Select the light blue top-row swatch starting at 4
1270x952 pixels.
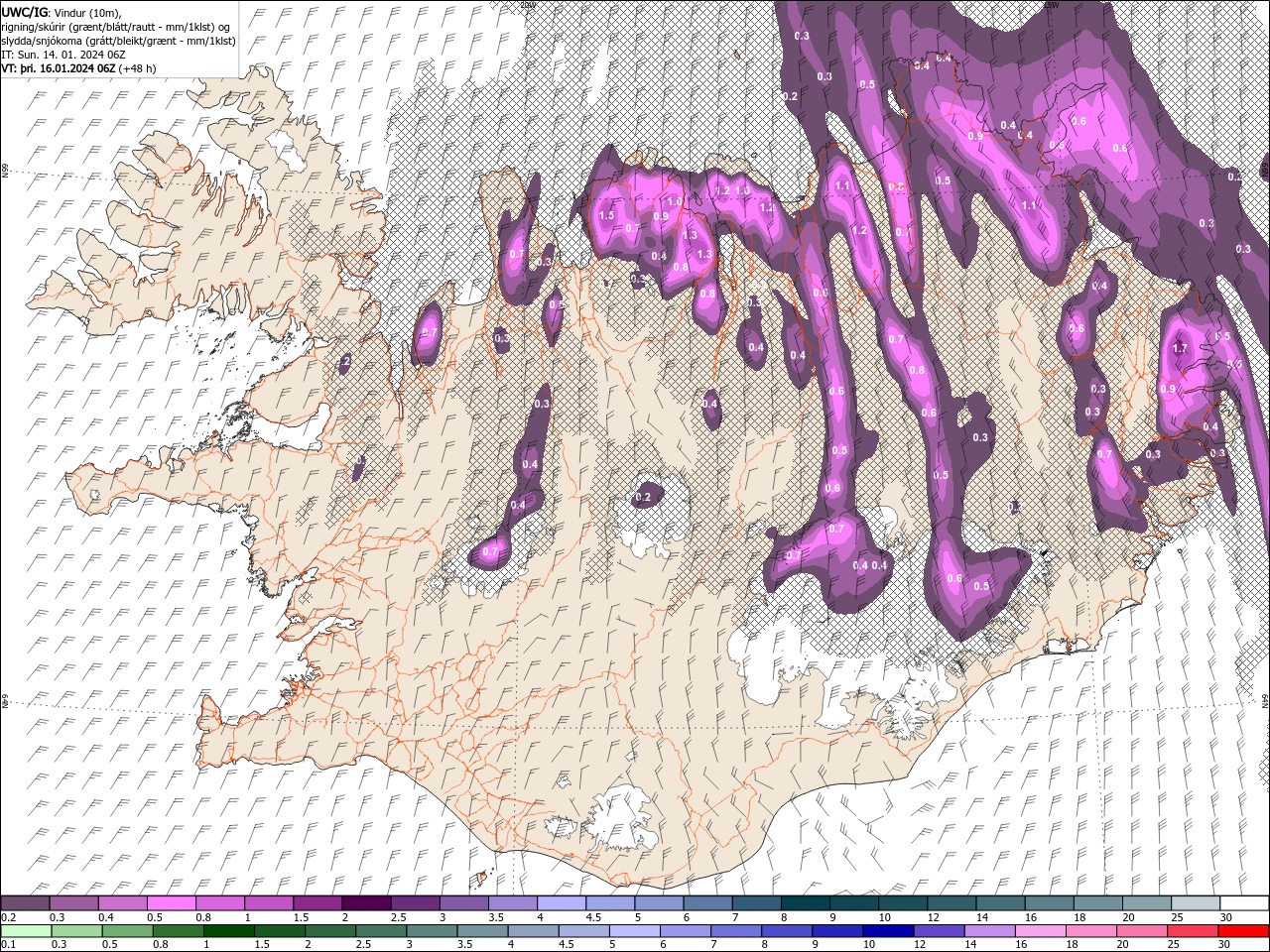[562, 902]
